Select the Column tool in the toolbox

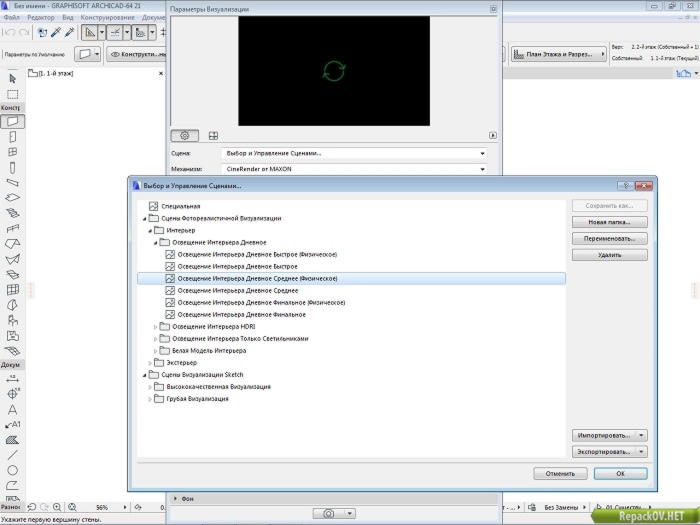coord(12,167)
